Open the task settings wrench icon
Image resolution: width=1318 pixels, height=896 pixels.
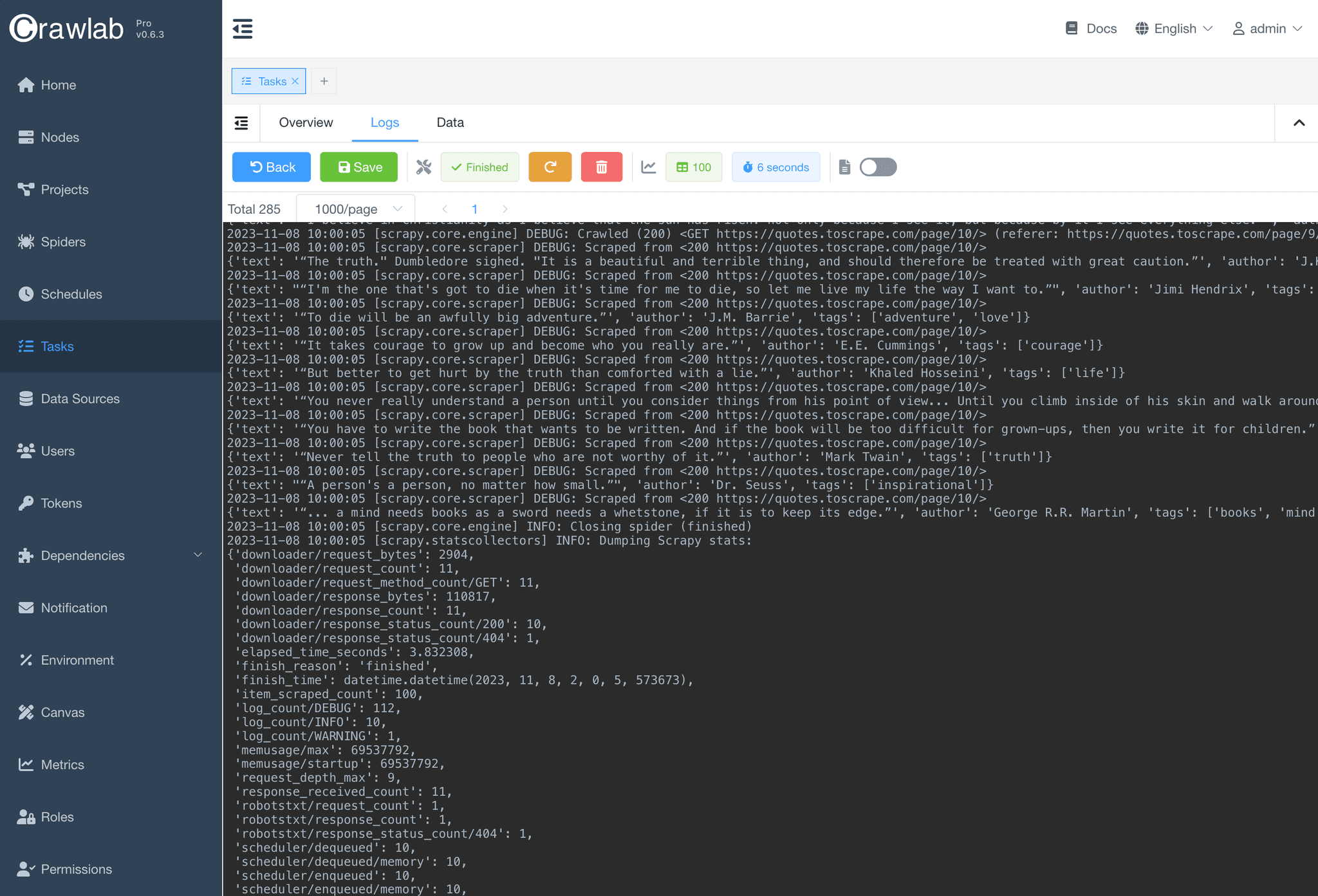tap(423, 167)
